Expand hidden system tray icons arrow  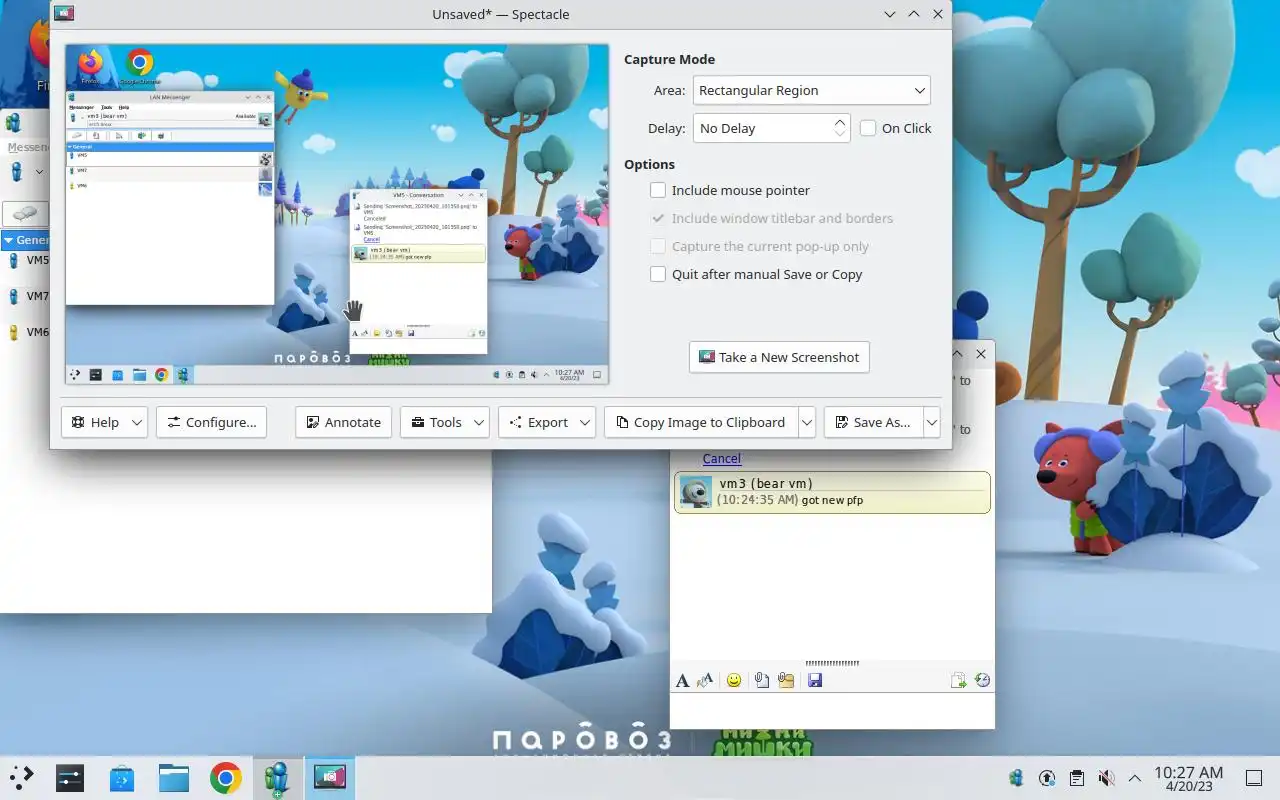tap(1135, 778)
